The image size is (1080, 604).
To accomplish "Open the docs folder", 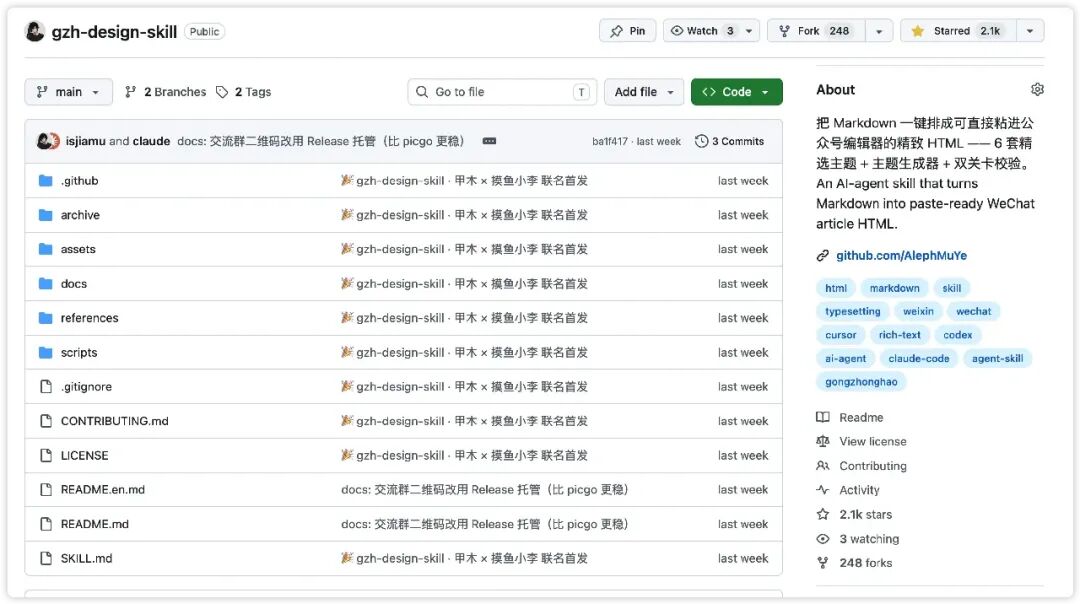I will (74, 284).
